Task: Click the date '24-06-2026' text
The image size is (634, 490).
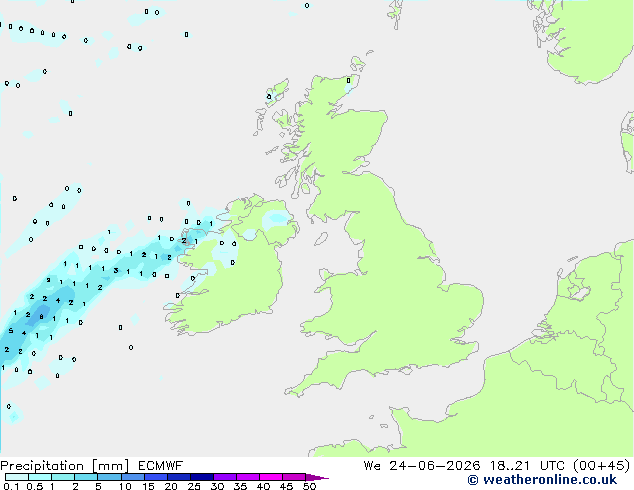Action: 435,465
